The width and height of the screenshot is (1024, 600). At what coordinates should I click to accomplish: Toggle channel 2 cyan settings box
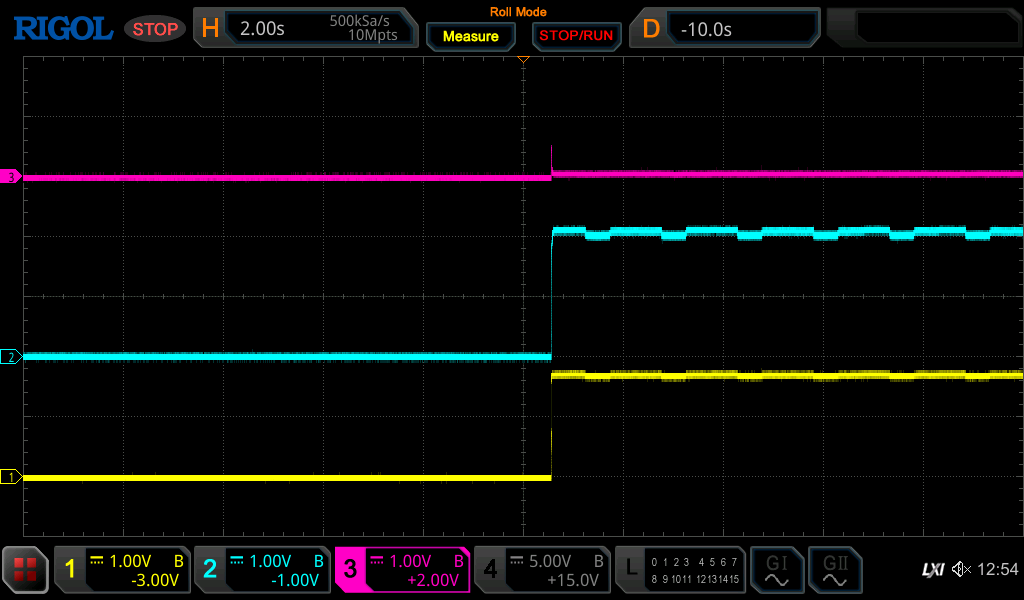point(262,570)
